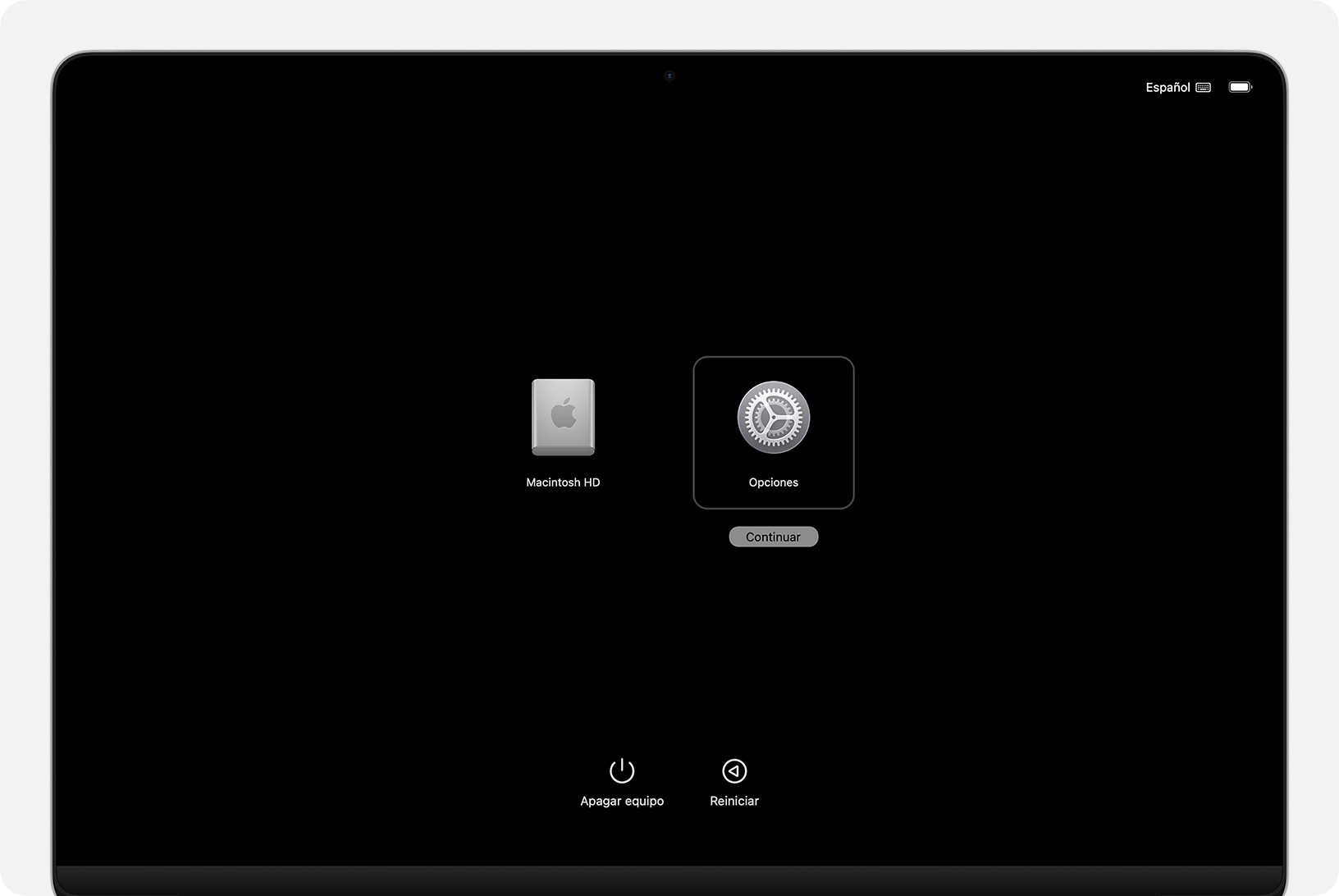Click the Apagar equipo power icon

[x=622, y=770]
